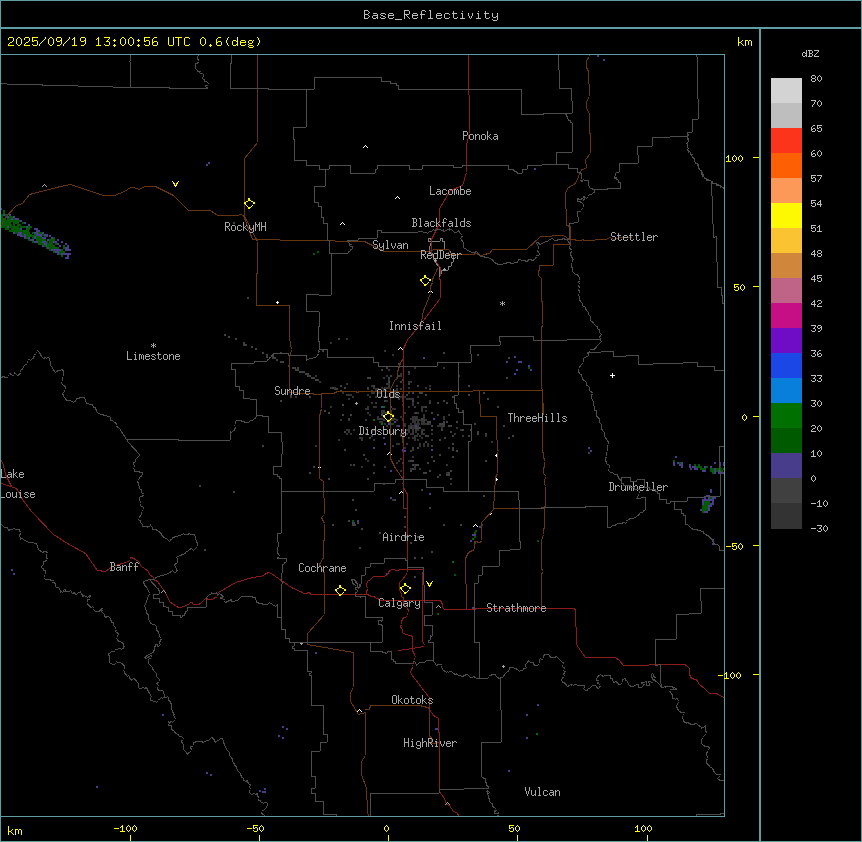Screen dimensions: 862x842
Task: Click the Vulcan label on the map
Action: pyautogui.click(x=542, y=792)
